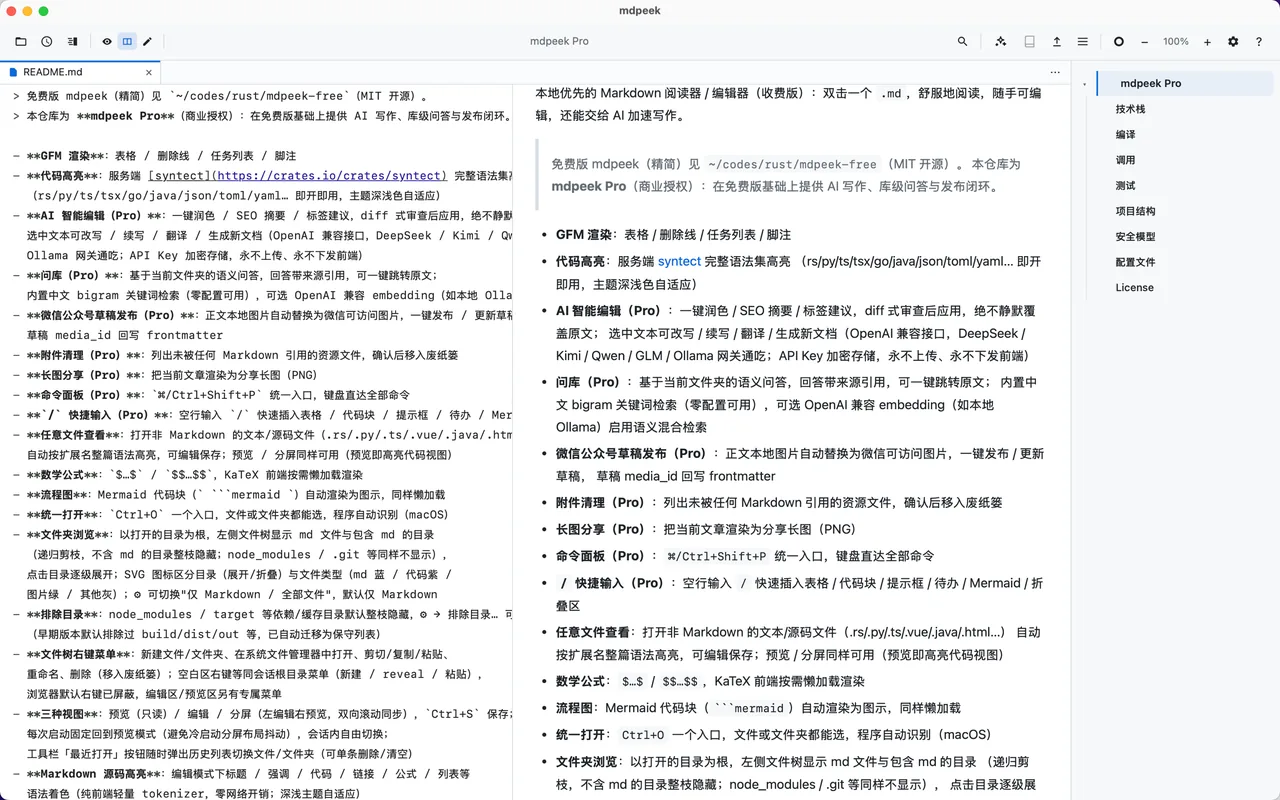Click the Ctrl+O code in the preview
Image resolution: width=1280 pixels, height=800 pixels.
[642, 735]
